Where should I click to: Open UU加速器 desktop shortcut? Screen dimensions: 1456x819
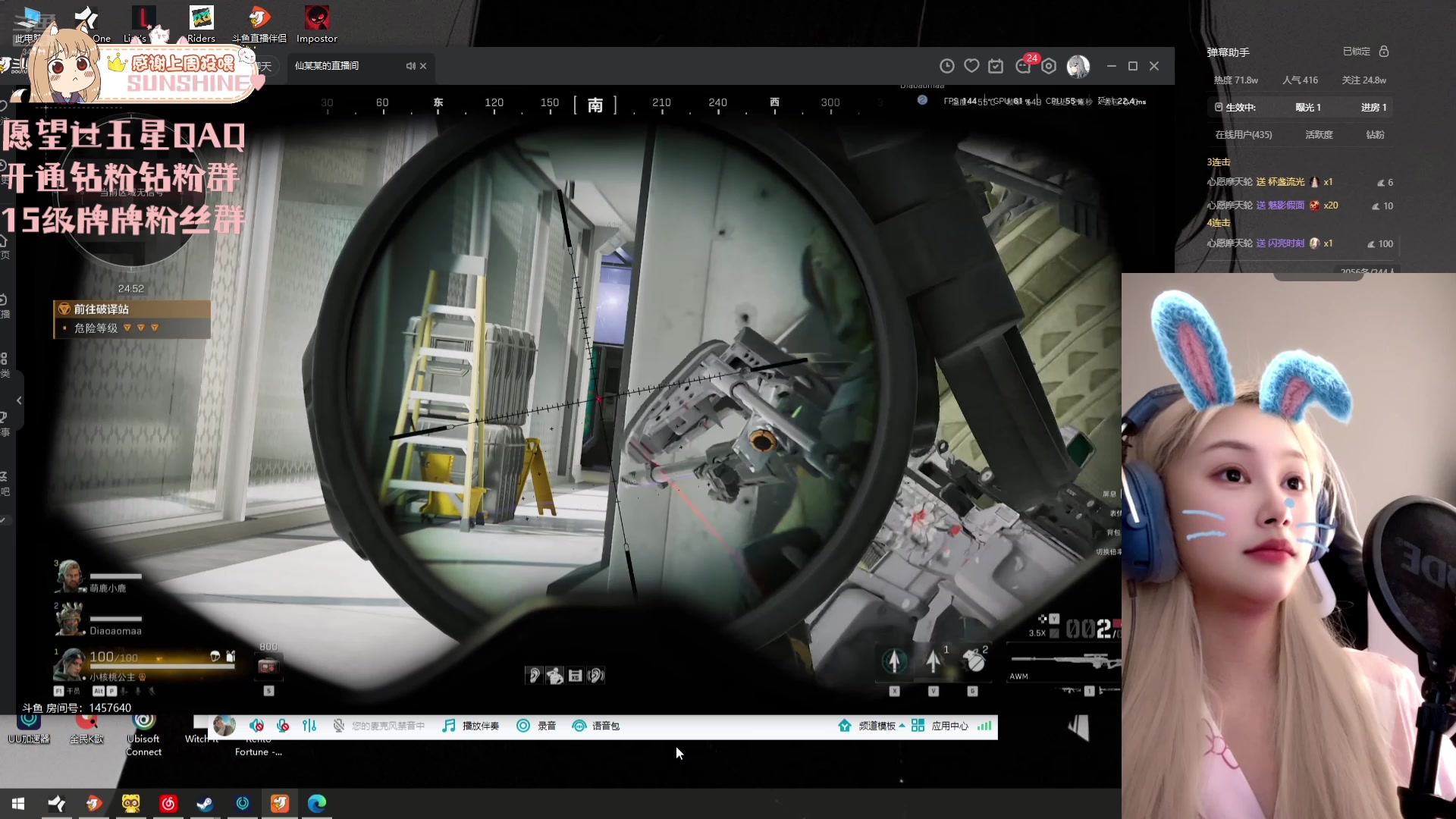click(x=29, y=728)
